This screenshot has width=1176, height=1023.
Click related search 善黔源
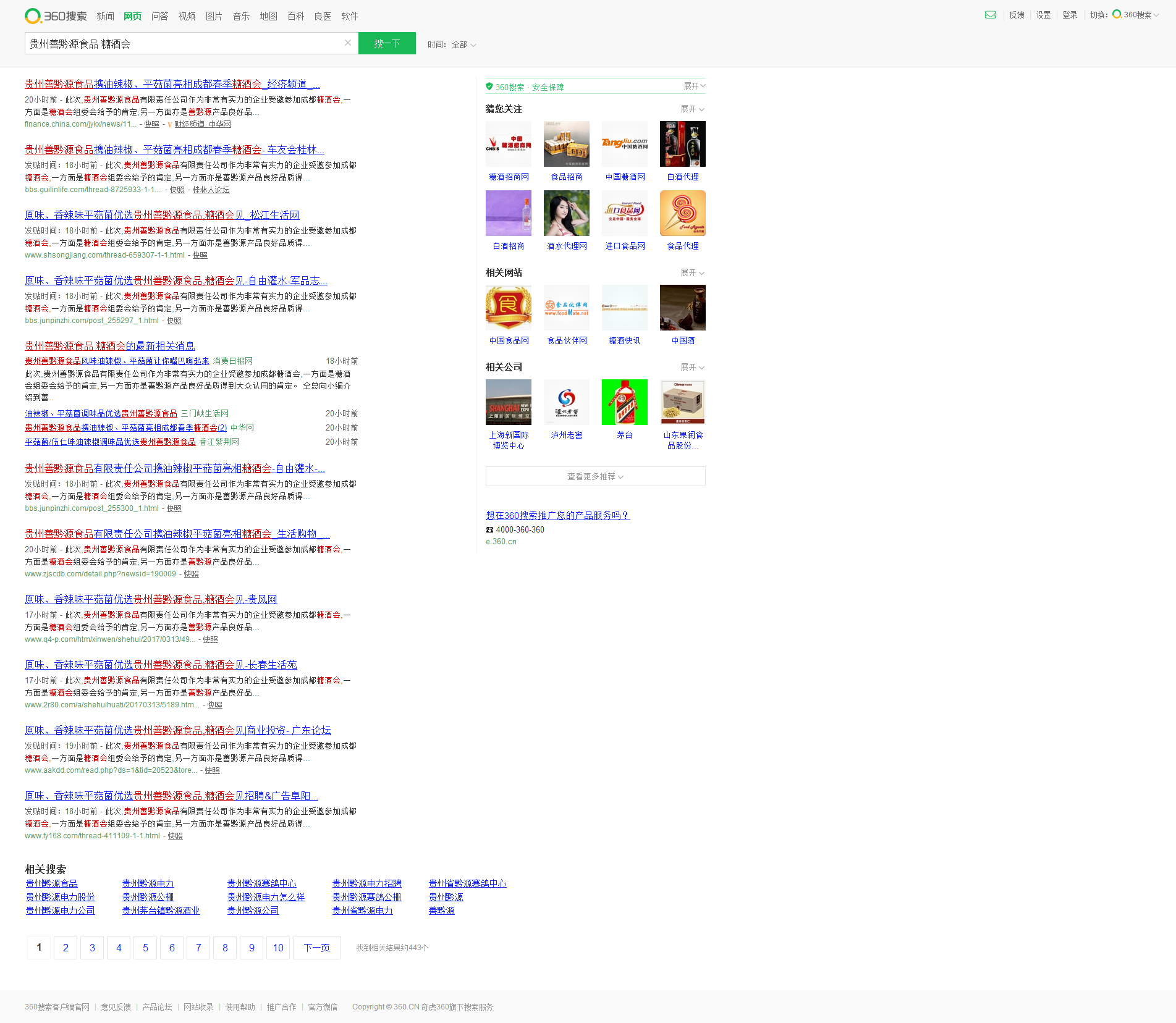point(442,911)
